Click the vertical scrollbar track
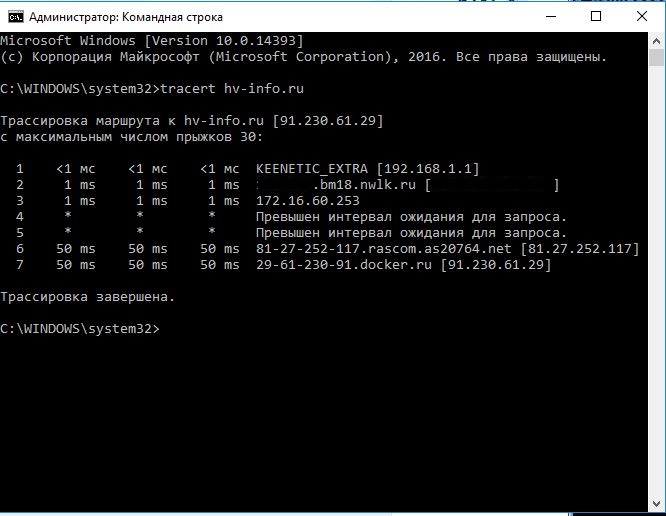This screenshot has height=516, width=666. tap(656, 300)
